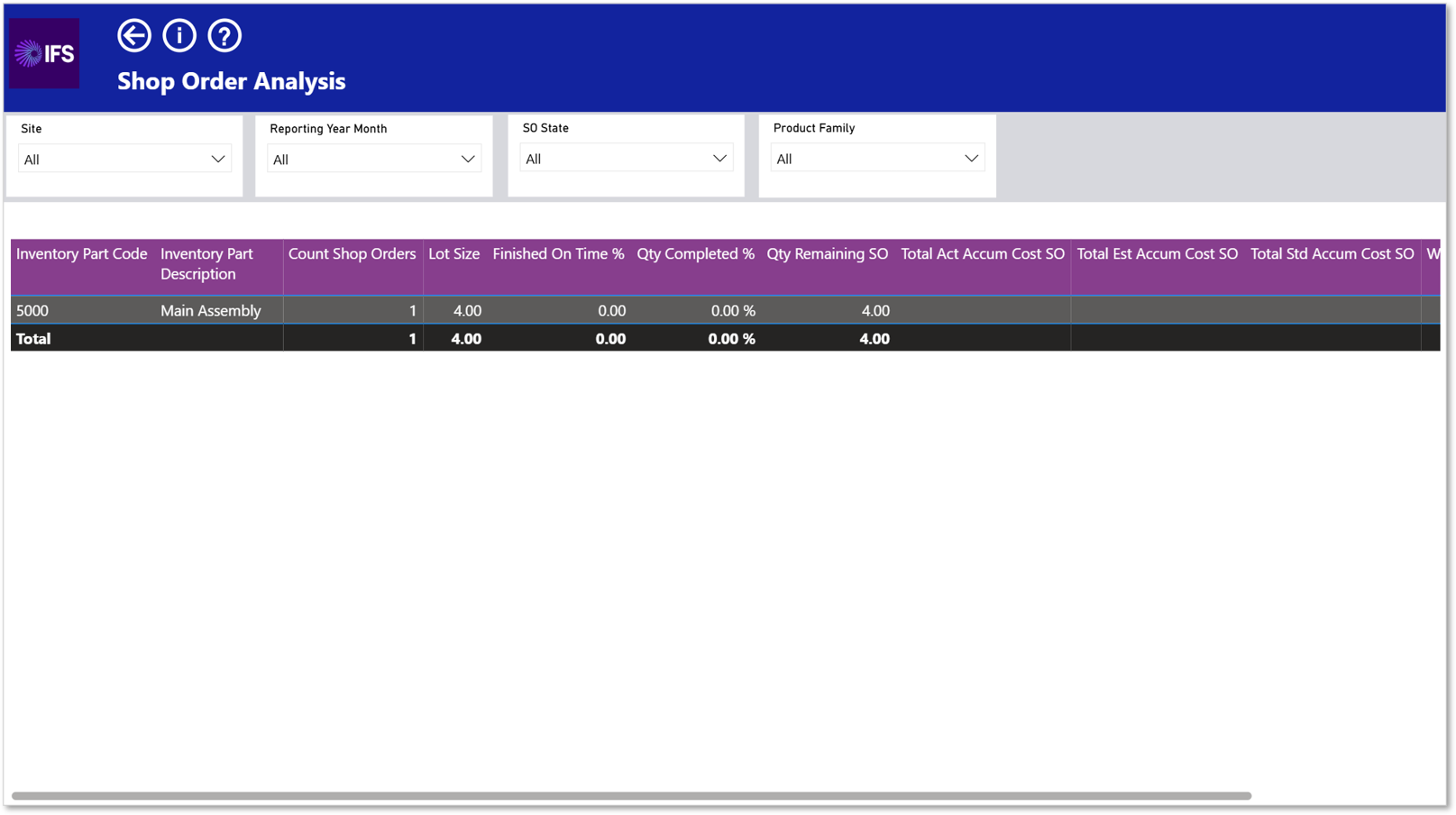Sort by Qty Remaining SO column header
Viewport: 1456px width, 815px height.
pyautogui.click(x=827, y=254)
